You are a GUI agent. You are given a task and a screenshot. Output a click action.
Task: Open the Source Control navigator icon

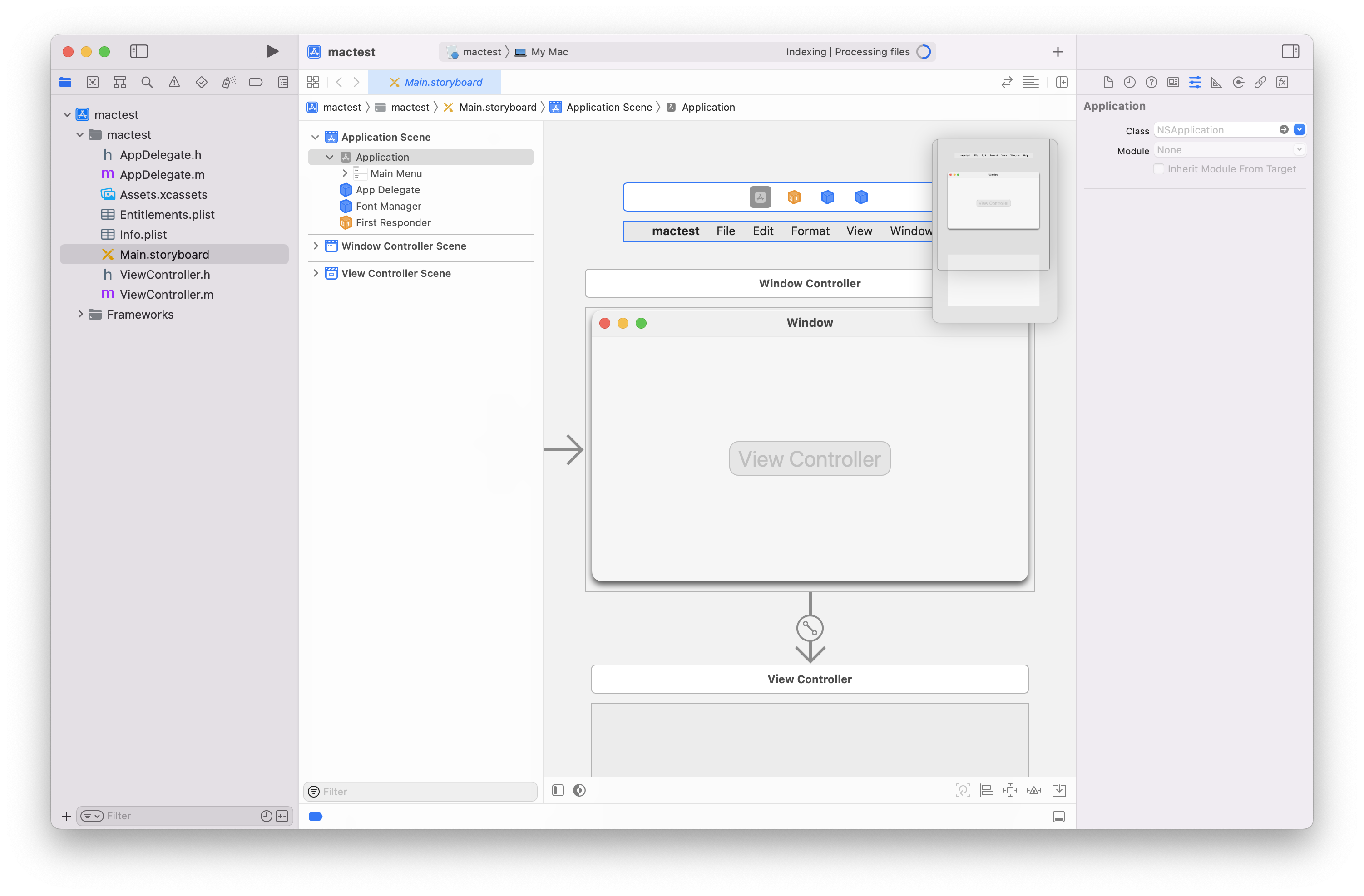(x=92, y=83)
